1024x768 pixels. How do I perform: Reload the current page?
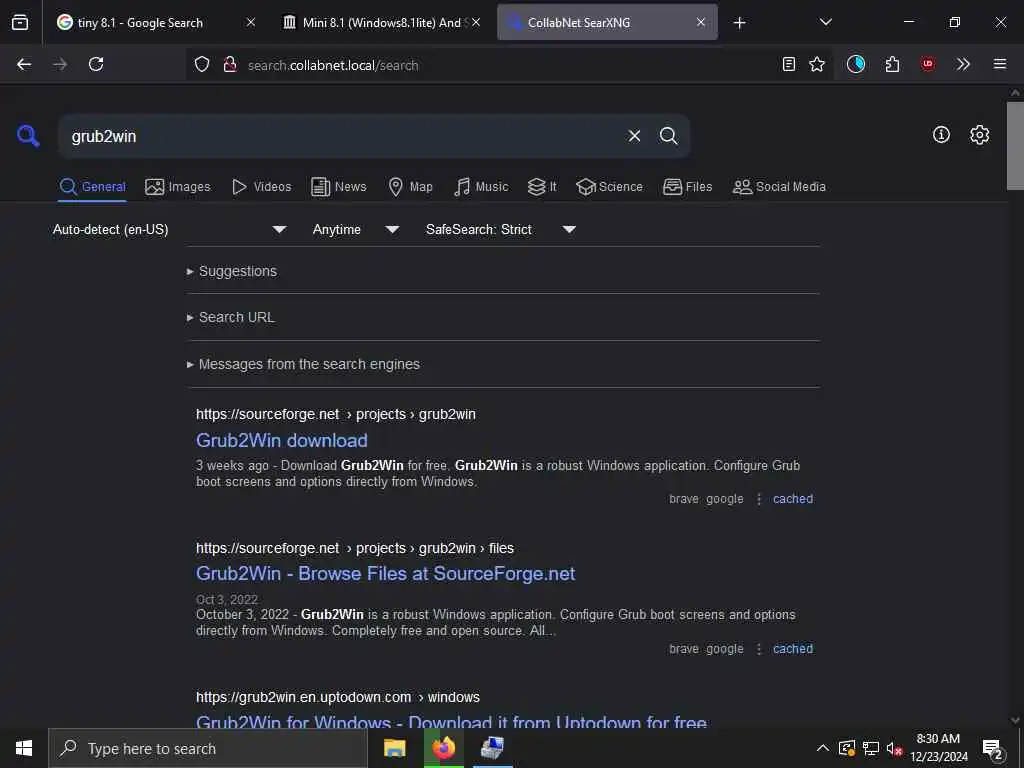(x=96, y=64)
